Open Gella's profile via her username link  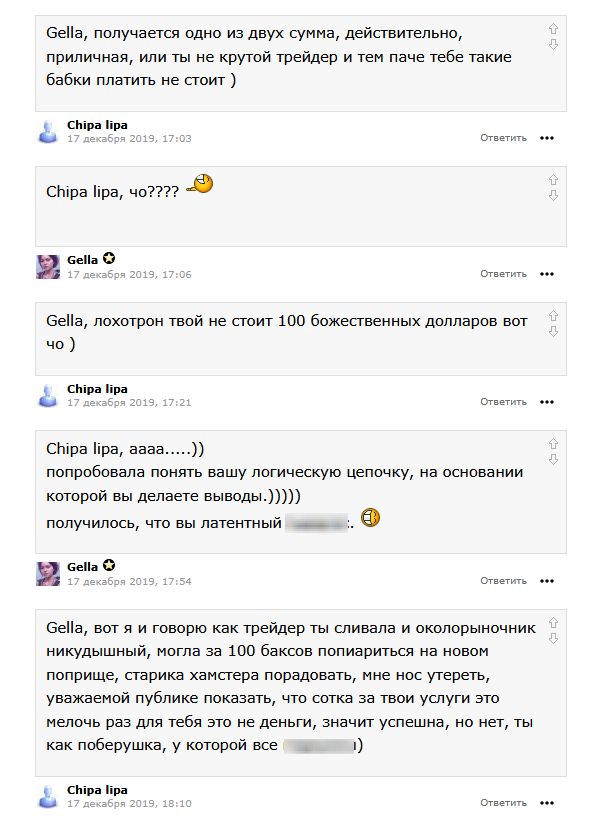[x=85, y=257]
